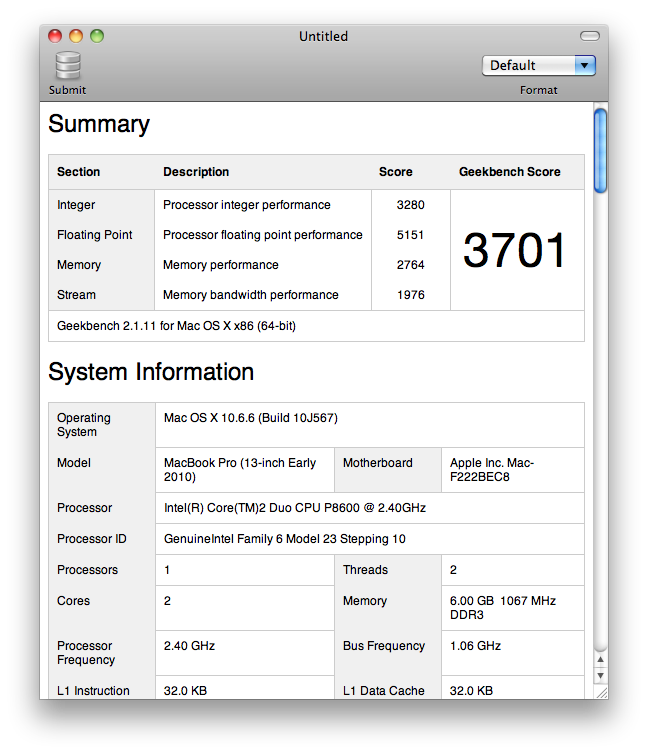Click the scrollbar down arrow

tap(600, 676)
